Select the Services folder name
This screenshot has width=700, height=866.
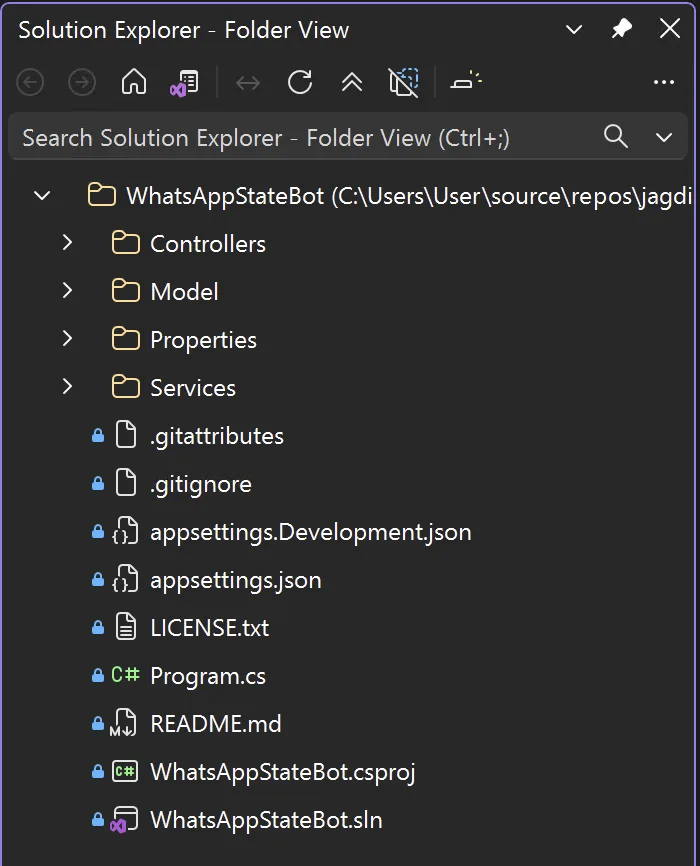pyautogui.click(x=193, y=388)
